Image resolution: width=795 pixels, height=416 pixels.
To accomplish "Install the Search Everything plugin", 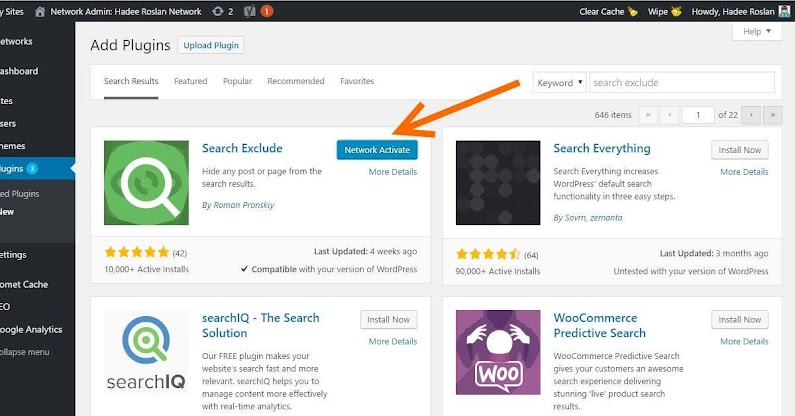I will 740,150.
